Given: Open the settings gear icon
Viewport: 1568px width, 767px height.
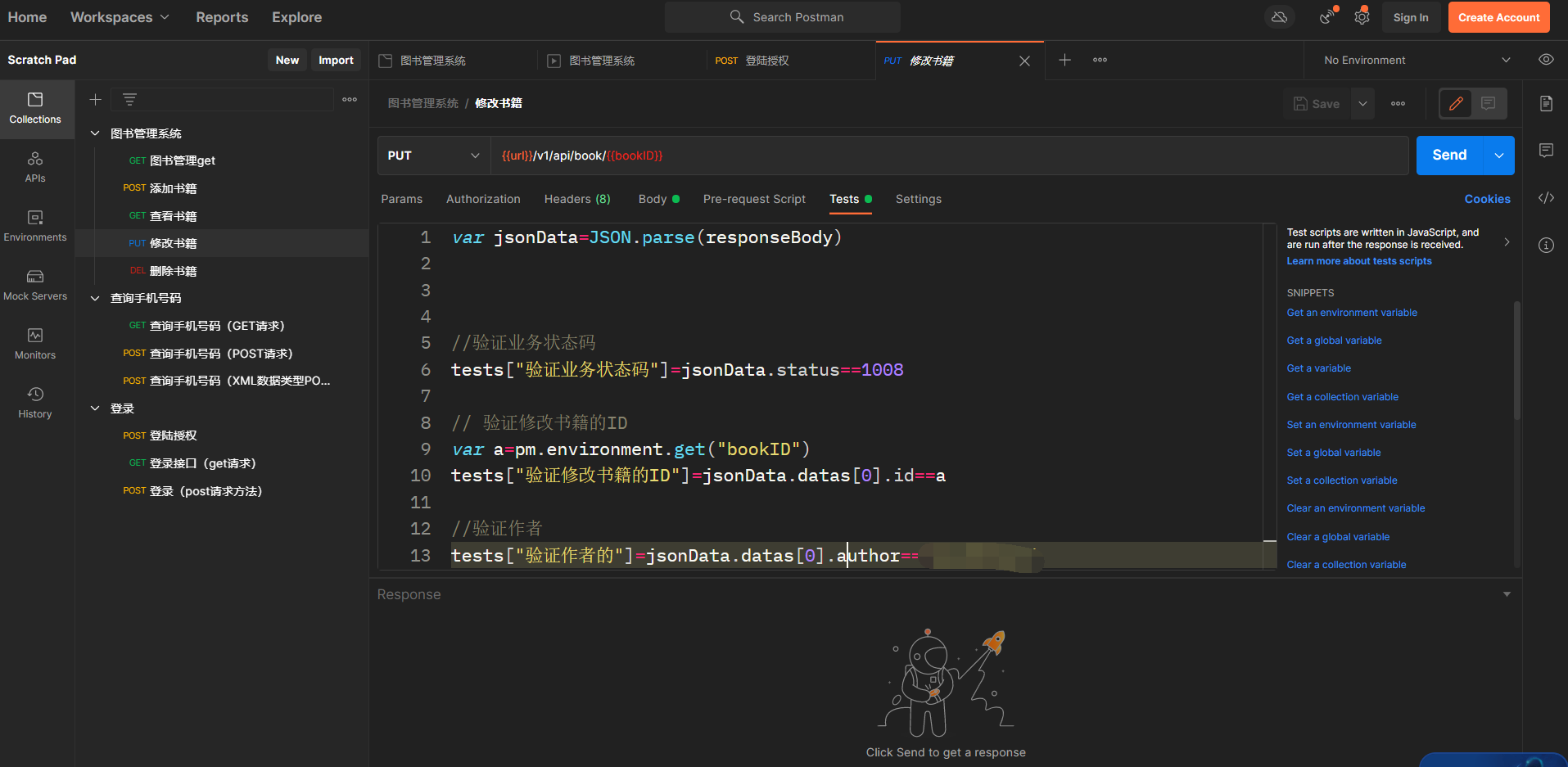Looking at the screenshot, I should (1362, 17).
